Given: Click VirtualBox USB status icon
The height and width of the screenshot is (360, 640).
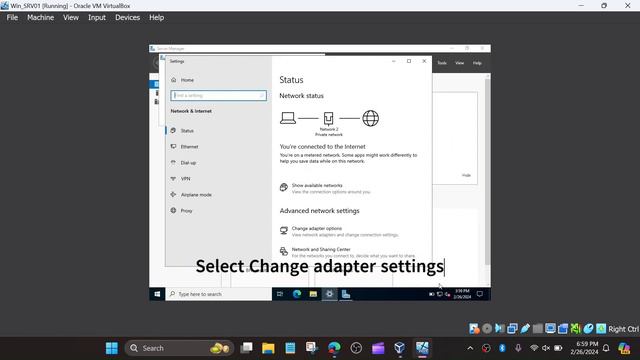Looking at the screenshot, I should pos(525,329).
